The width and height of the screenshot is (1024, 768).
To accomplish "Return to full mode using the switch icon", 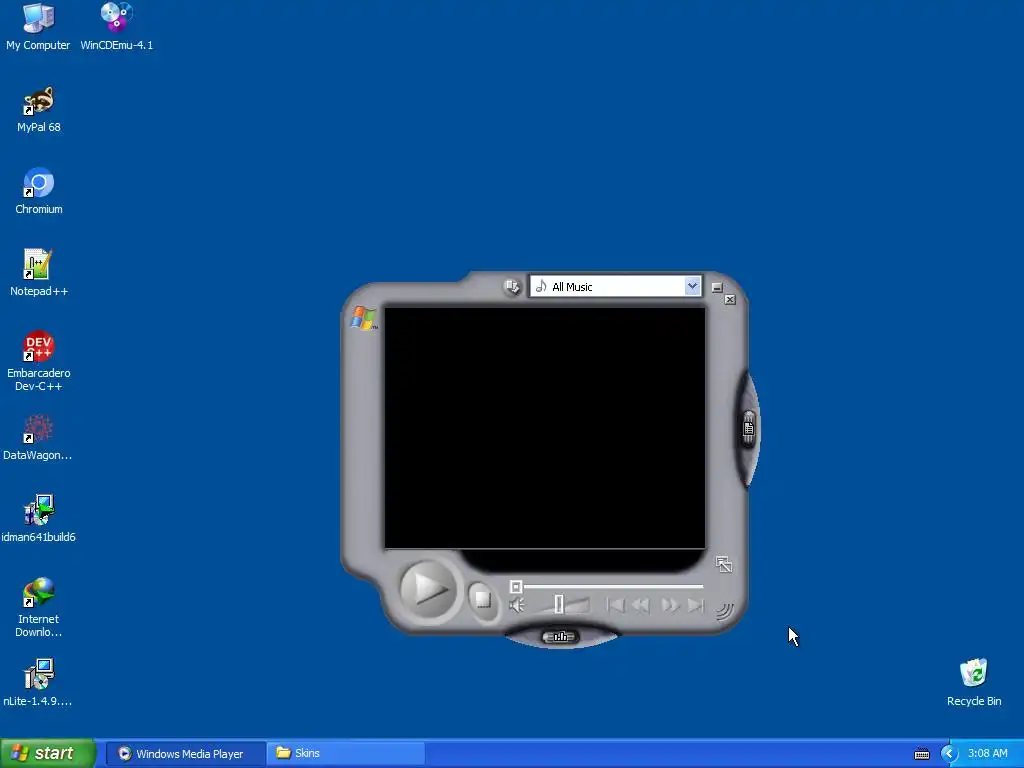I will click(x=724, y=564).
